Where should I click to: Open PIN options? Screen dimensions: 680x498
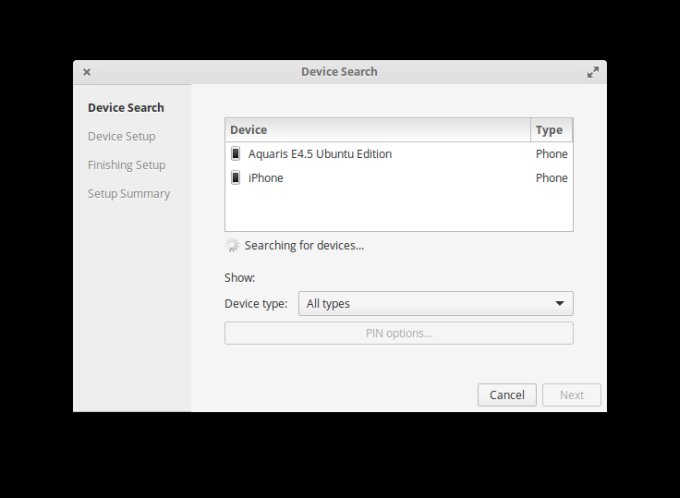click(399, 333)
